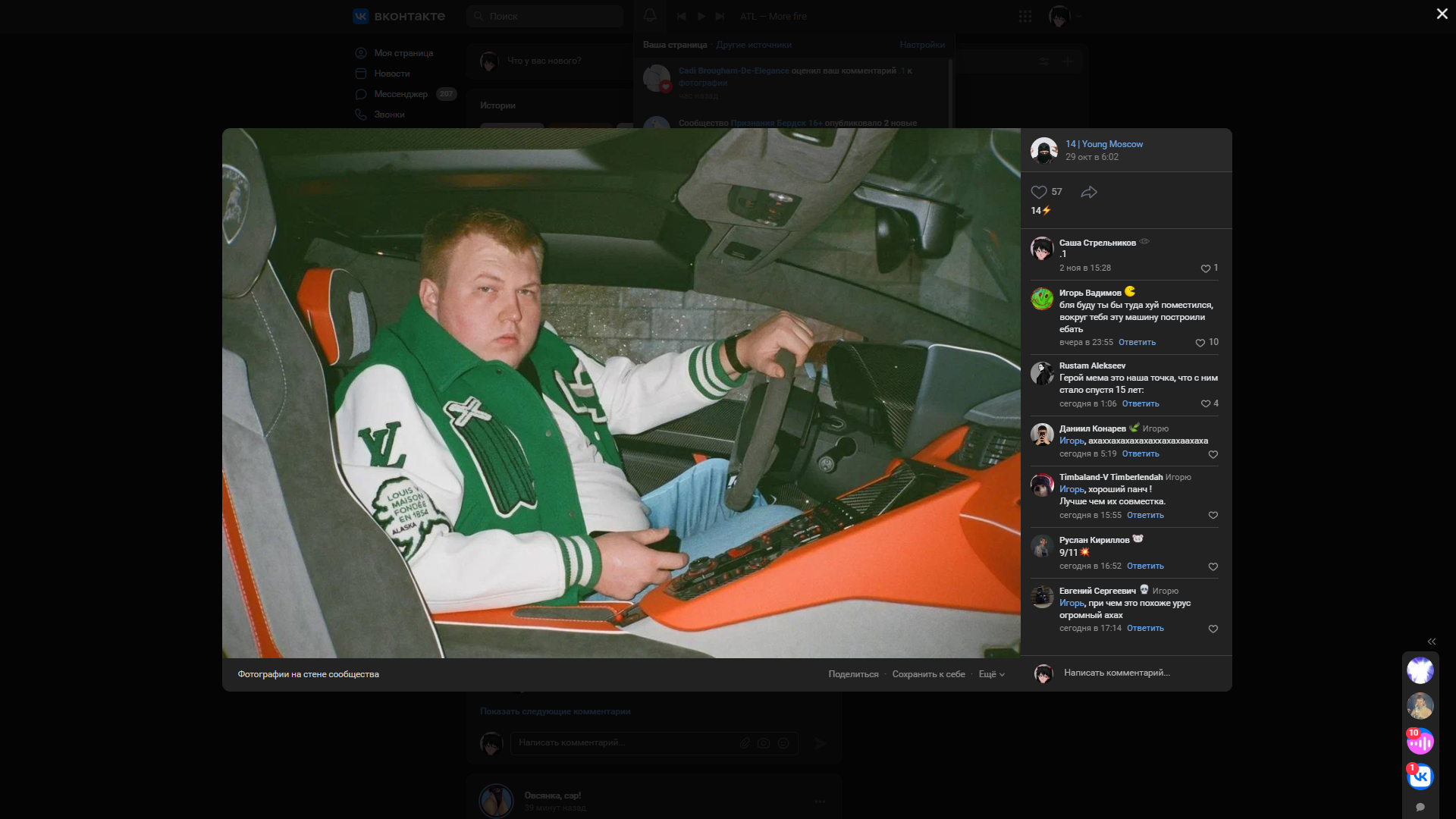Like the photo with the heart icon

coord(1039,192)
